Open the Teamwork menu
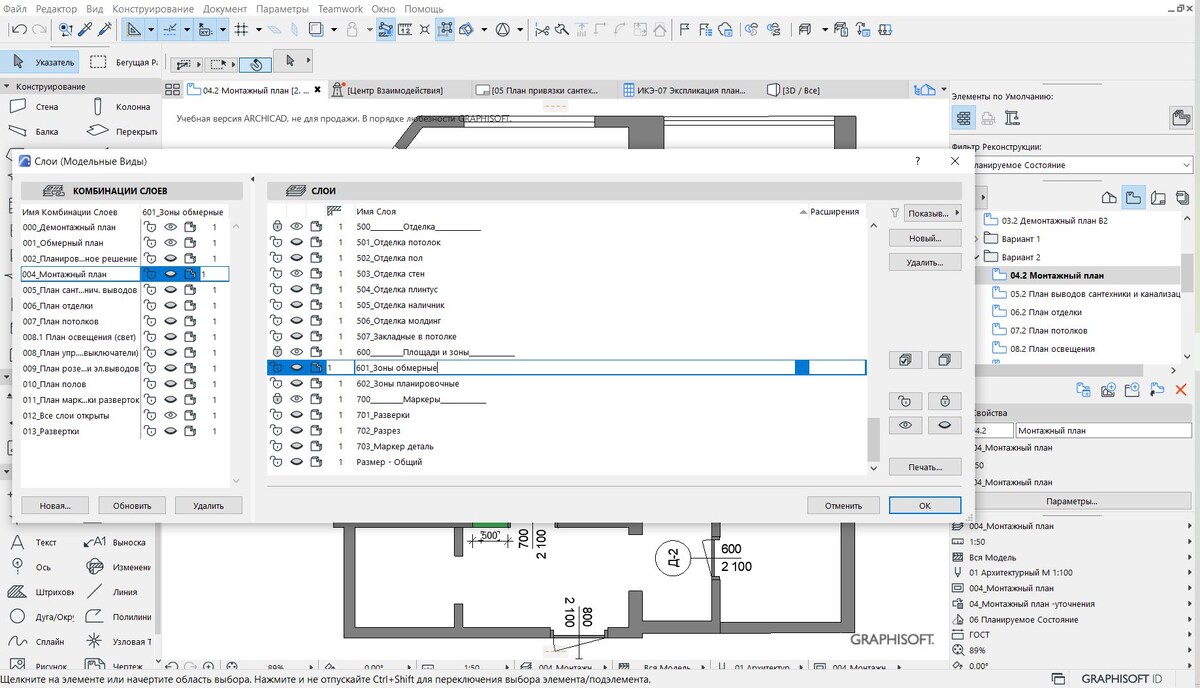This screenshot has height=688, width=1200. point(341,8)
